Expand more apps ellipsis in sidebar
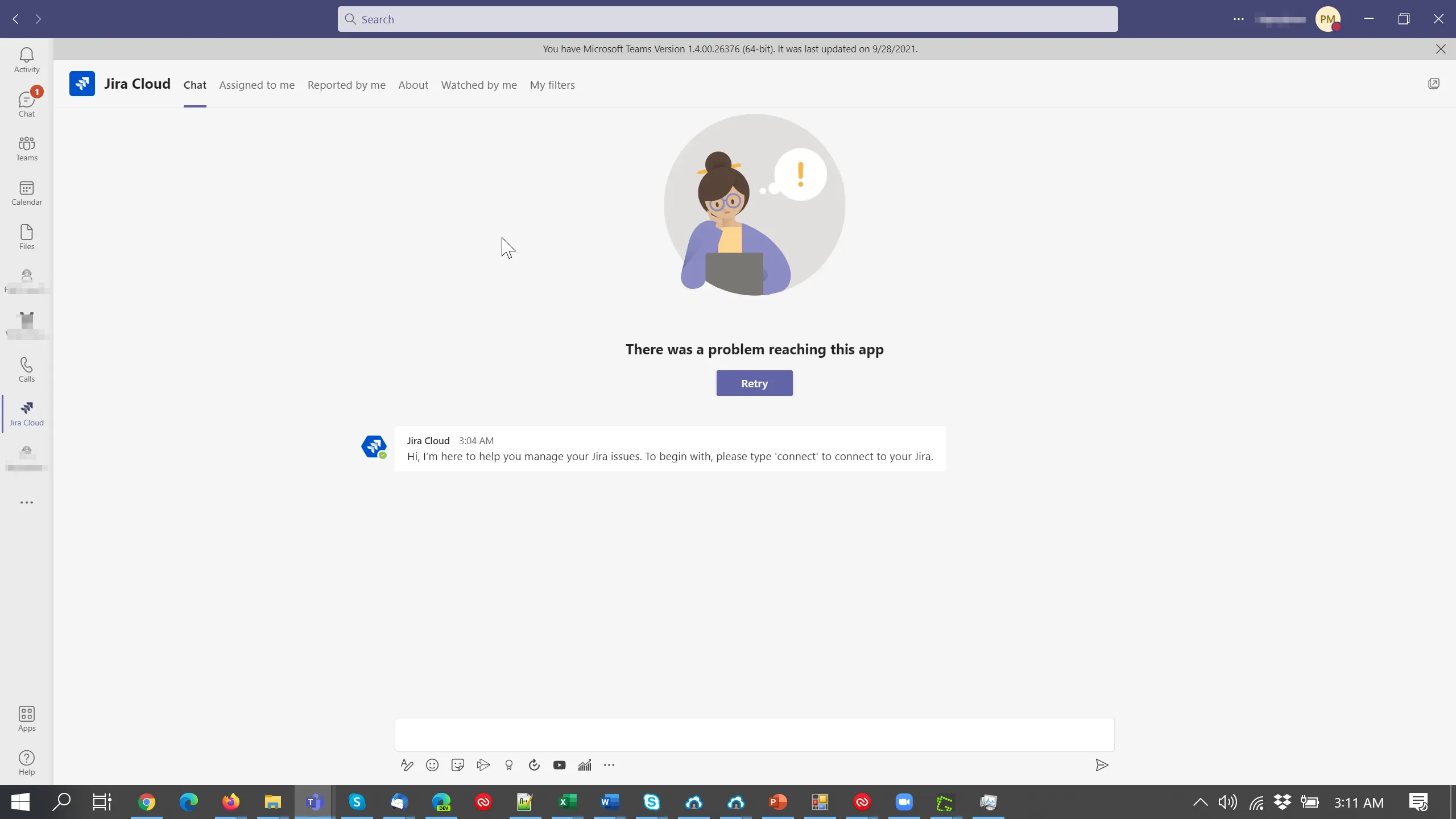Image resolution: width=1456 pixels, height=819 pixels. coord(27,502)
